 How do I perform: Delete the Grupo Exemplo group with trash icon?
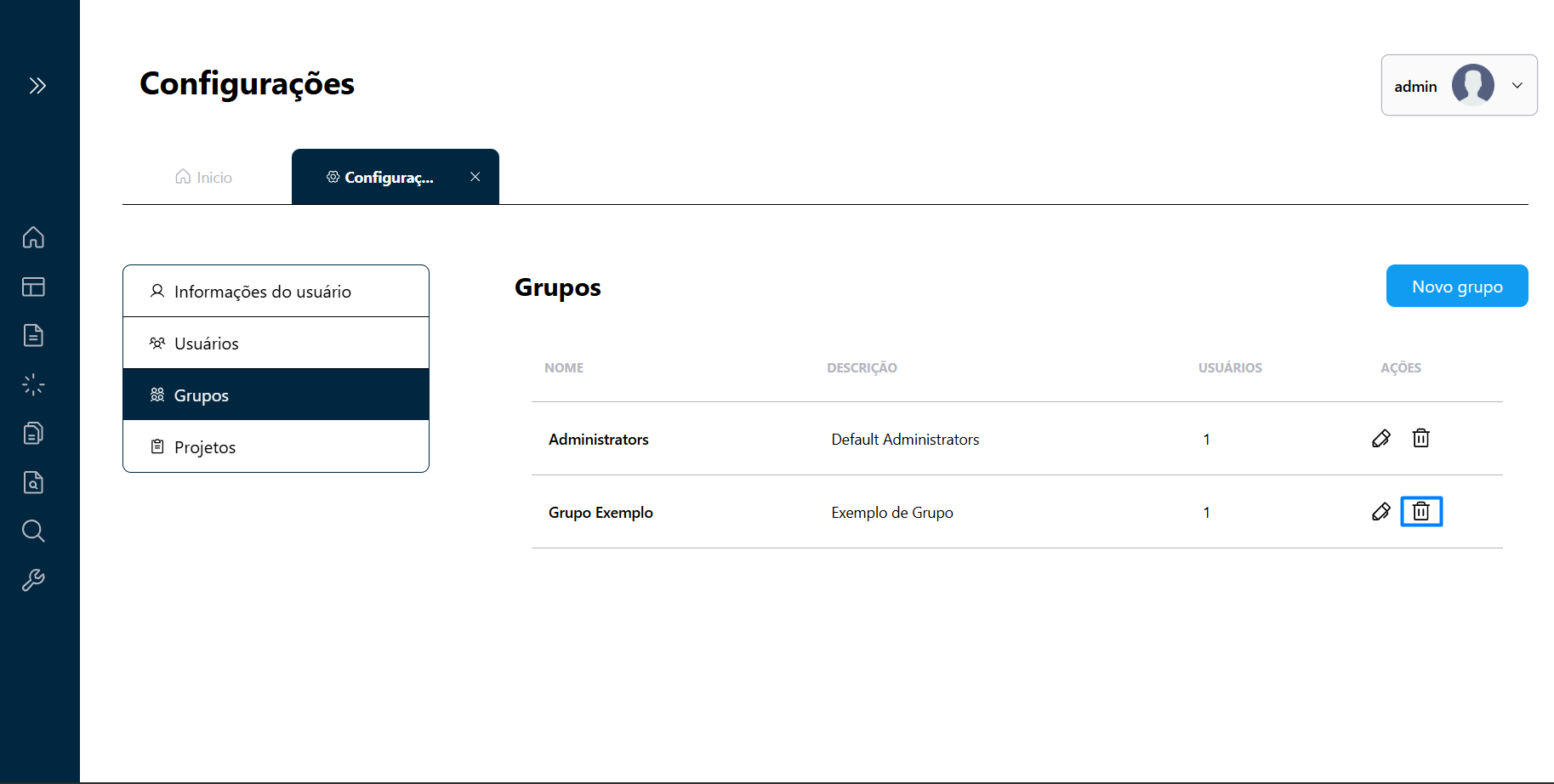tap(1421, 511)
